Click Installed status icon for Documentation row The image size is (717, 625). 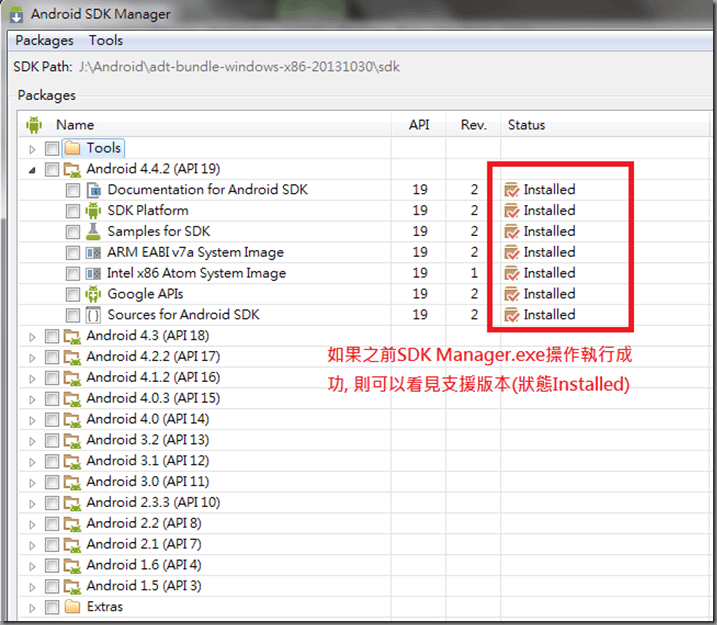511,190
